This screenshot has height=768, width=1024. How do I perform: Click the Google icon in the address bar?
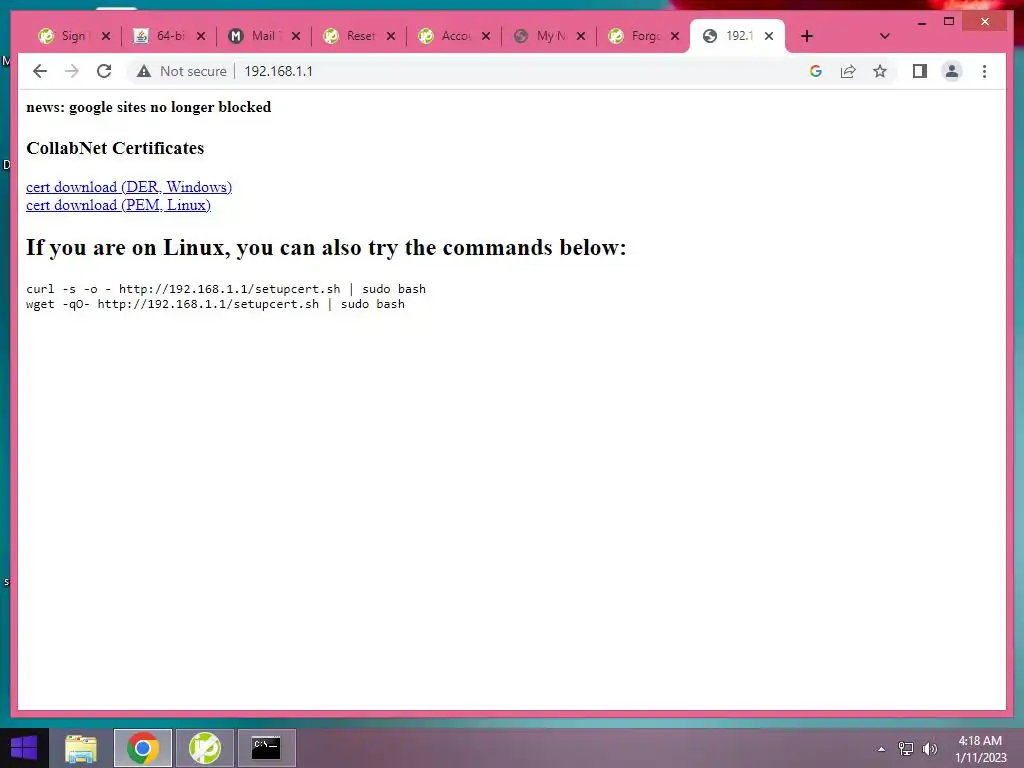tap(816, 71)
